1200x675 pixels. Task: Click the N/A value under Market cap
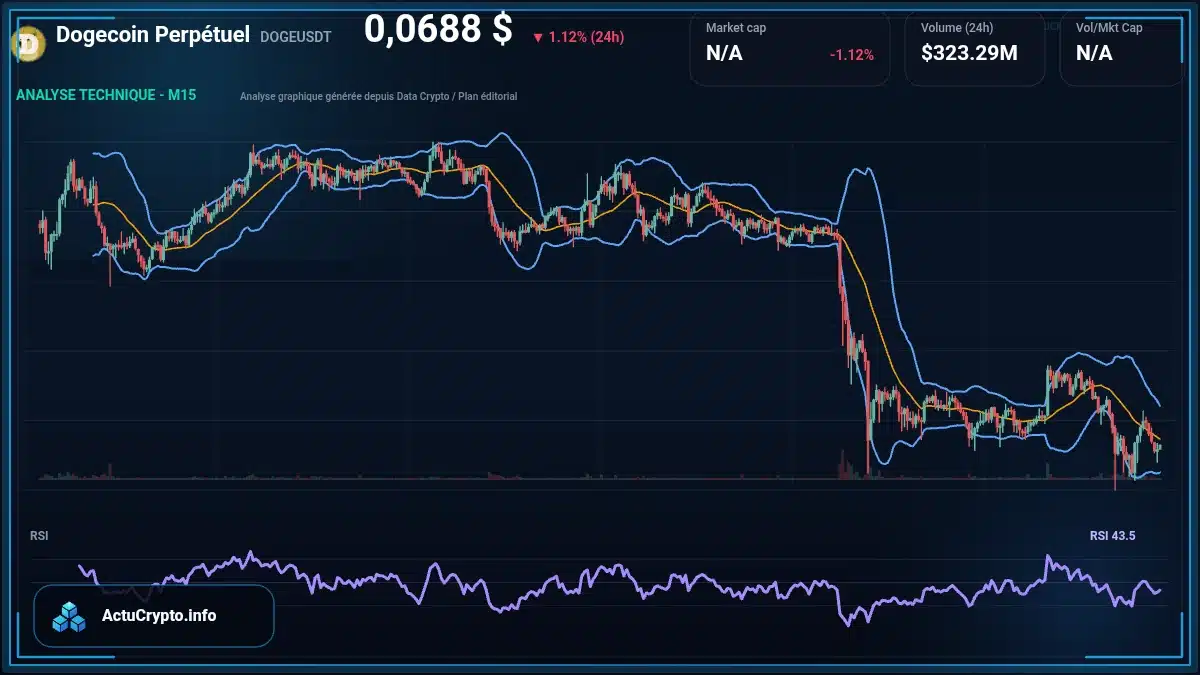pyautogui.click(x=724, y=53)
